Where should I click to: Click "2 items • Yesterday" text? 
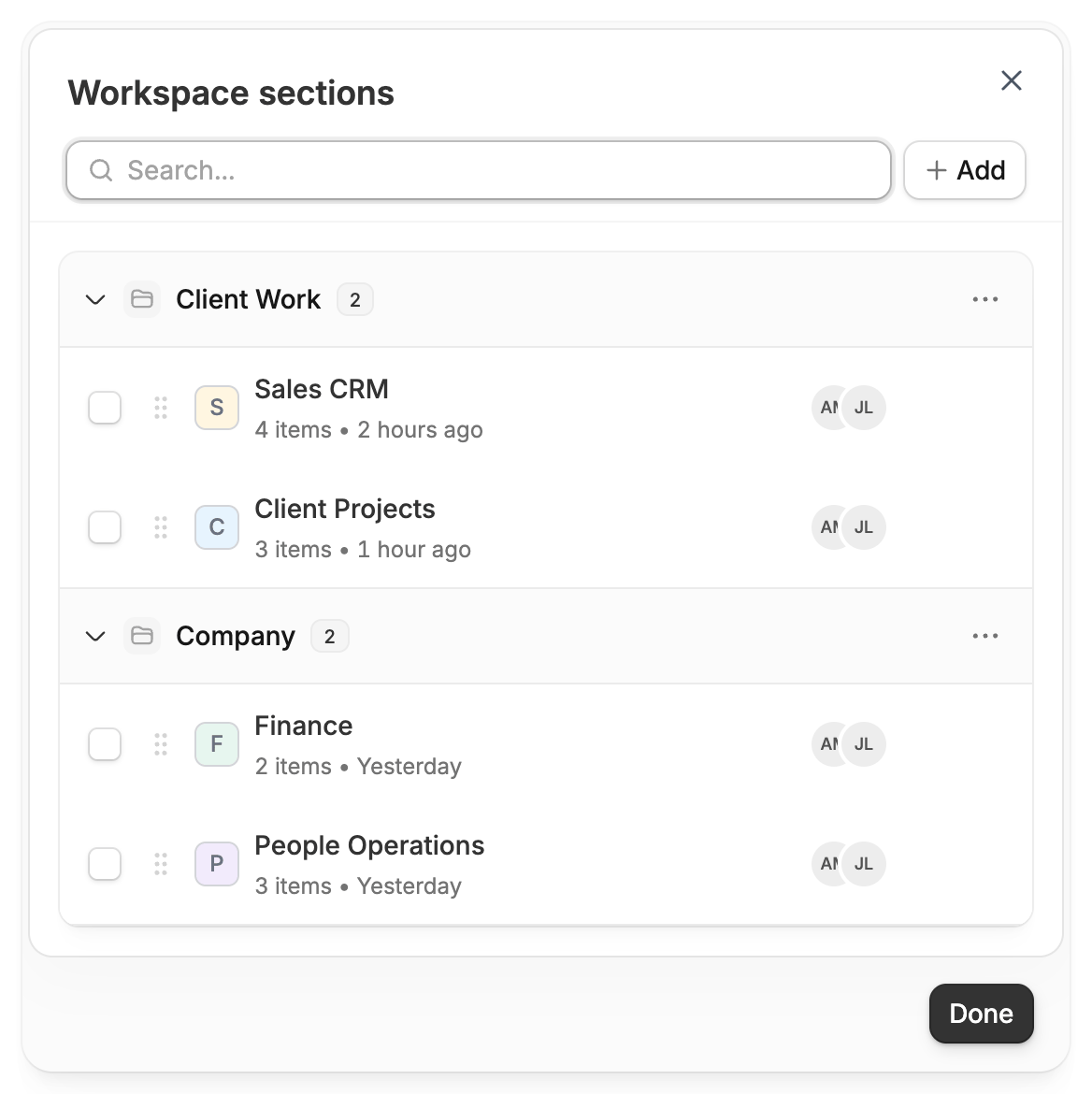358,767
